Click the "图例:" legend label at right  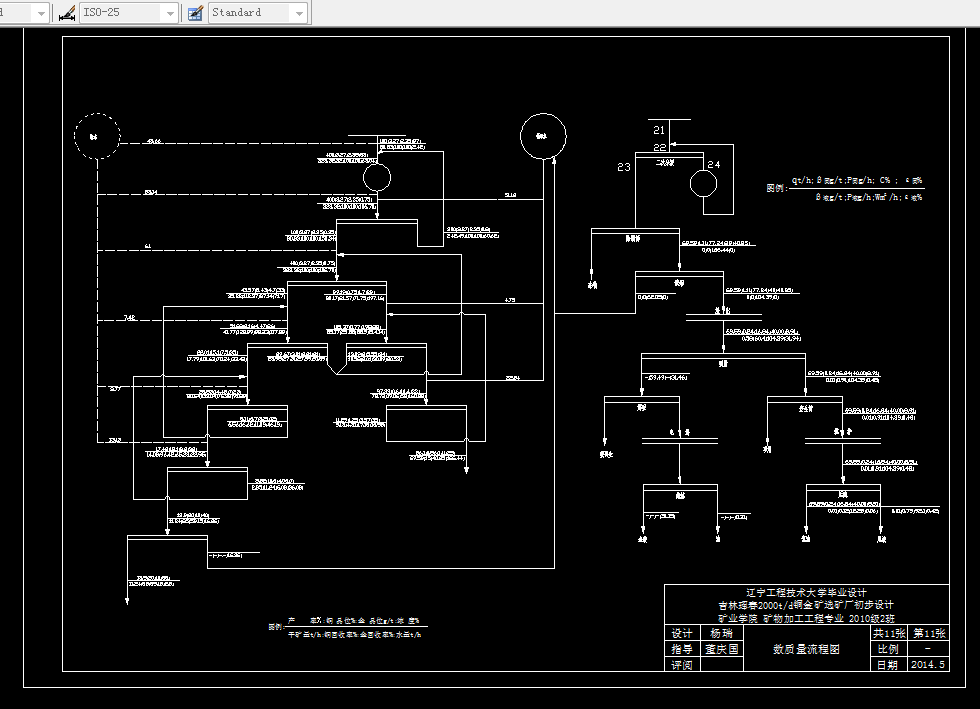click(x=777, y=188)
